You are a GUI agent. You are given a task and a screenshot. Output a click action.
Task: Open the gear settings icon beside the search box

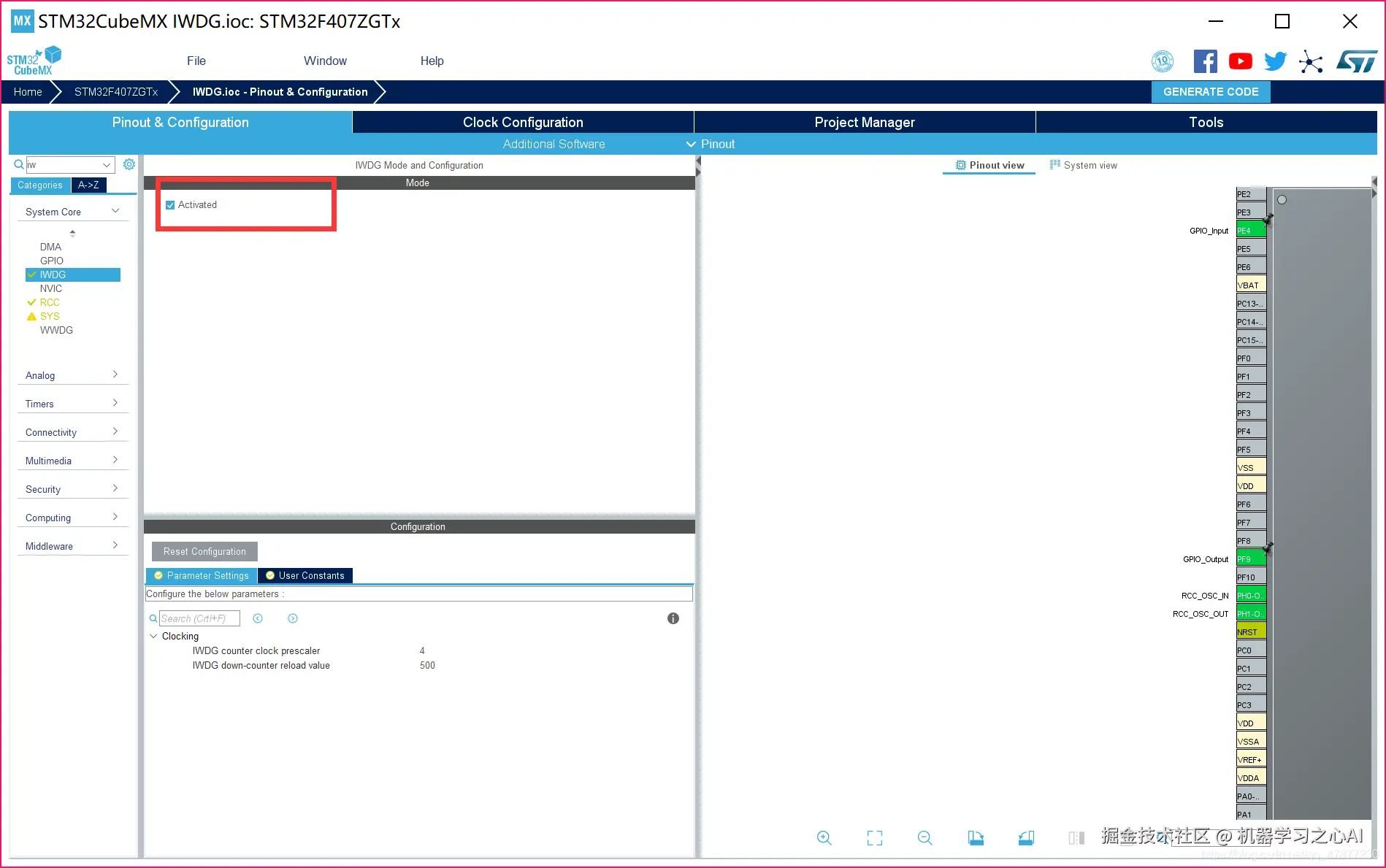pyautogui.click(x=129, y=165)
